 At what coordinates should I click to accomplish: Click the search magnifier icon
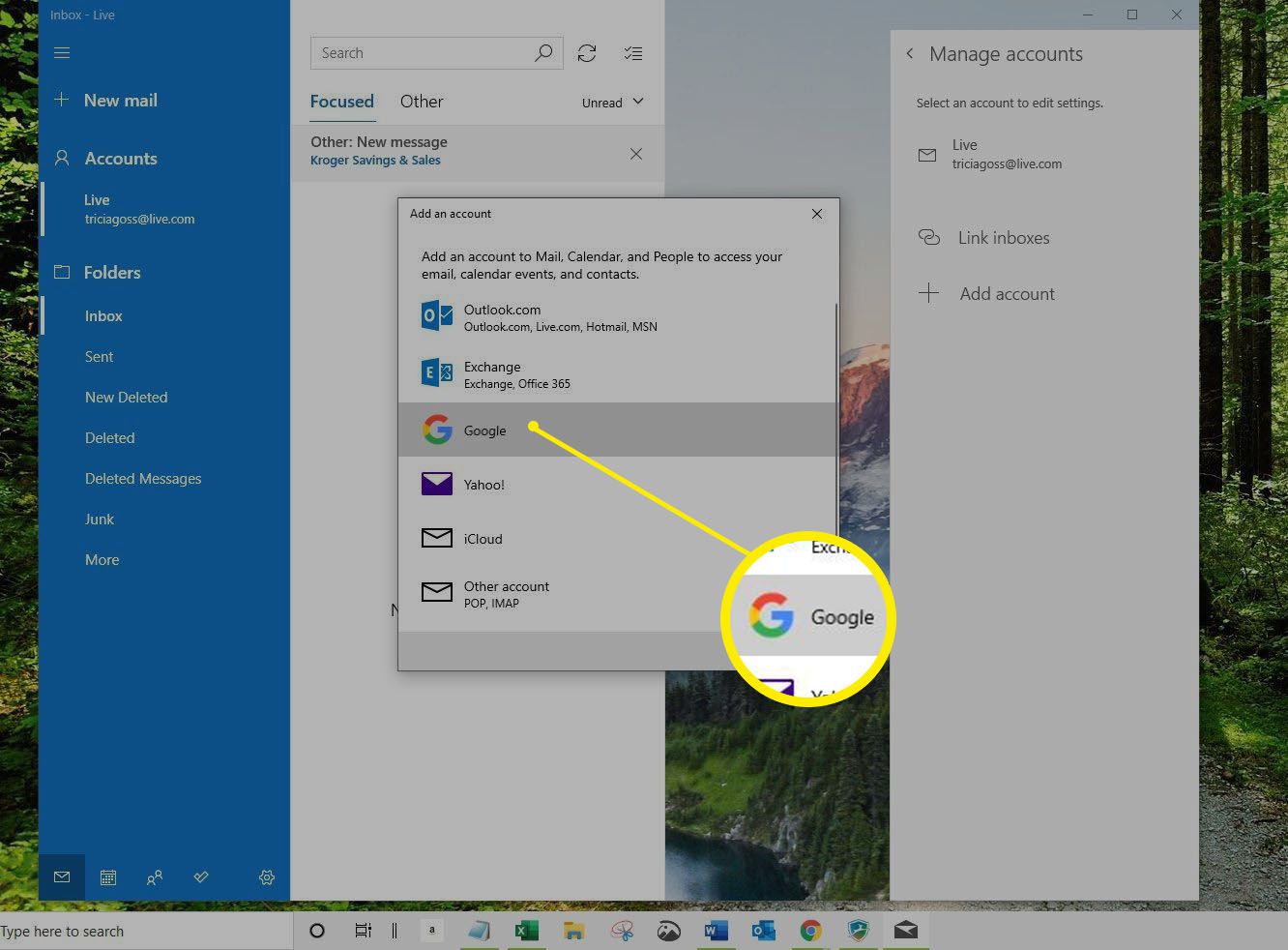[x=543, y=53]
